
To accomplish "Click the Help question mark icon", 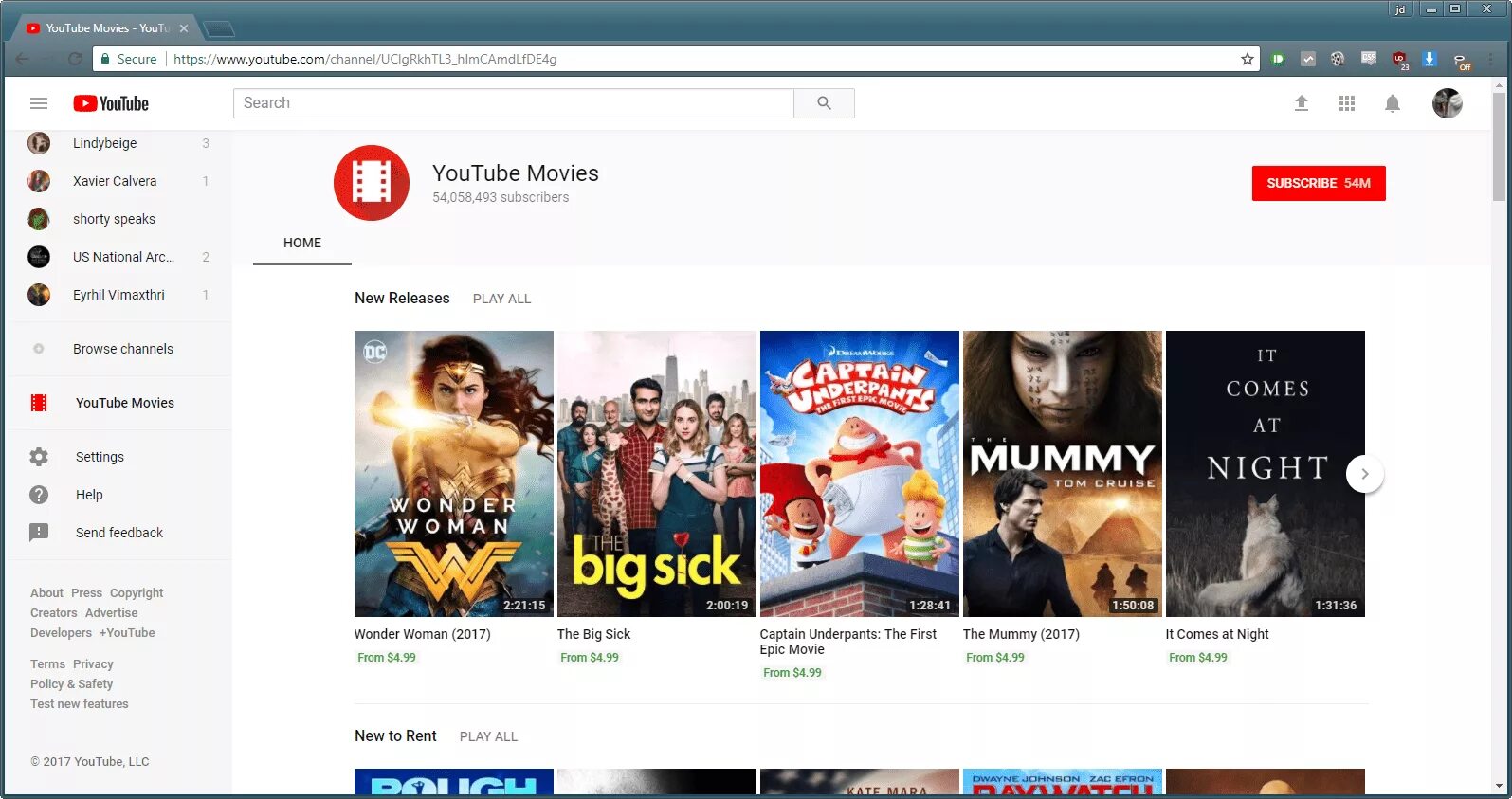I will pyautogui.click(x=39, y=495).
